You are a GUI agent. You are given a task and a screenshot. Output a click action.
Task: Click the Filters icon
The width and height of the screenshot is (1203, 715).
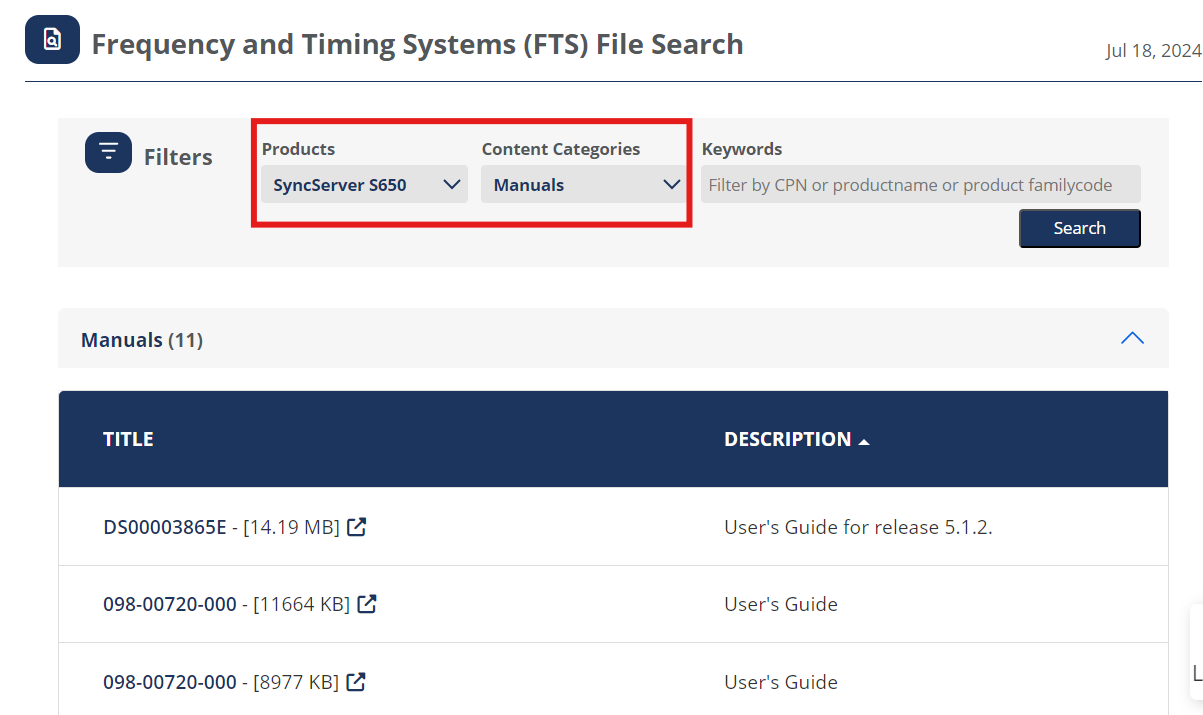coord(108,152)
